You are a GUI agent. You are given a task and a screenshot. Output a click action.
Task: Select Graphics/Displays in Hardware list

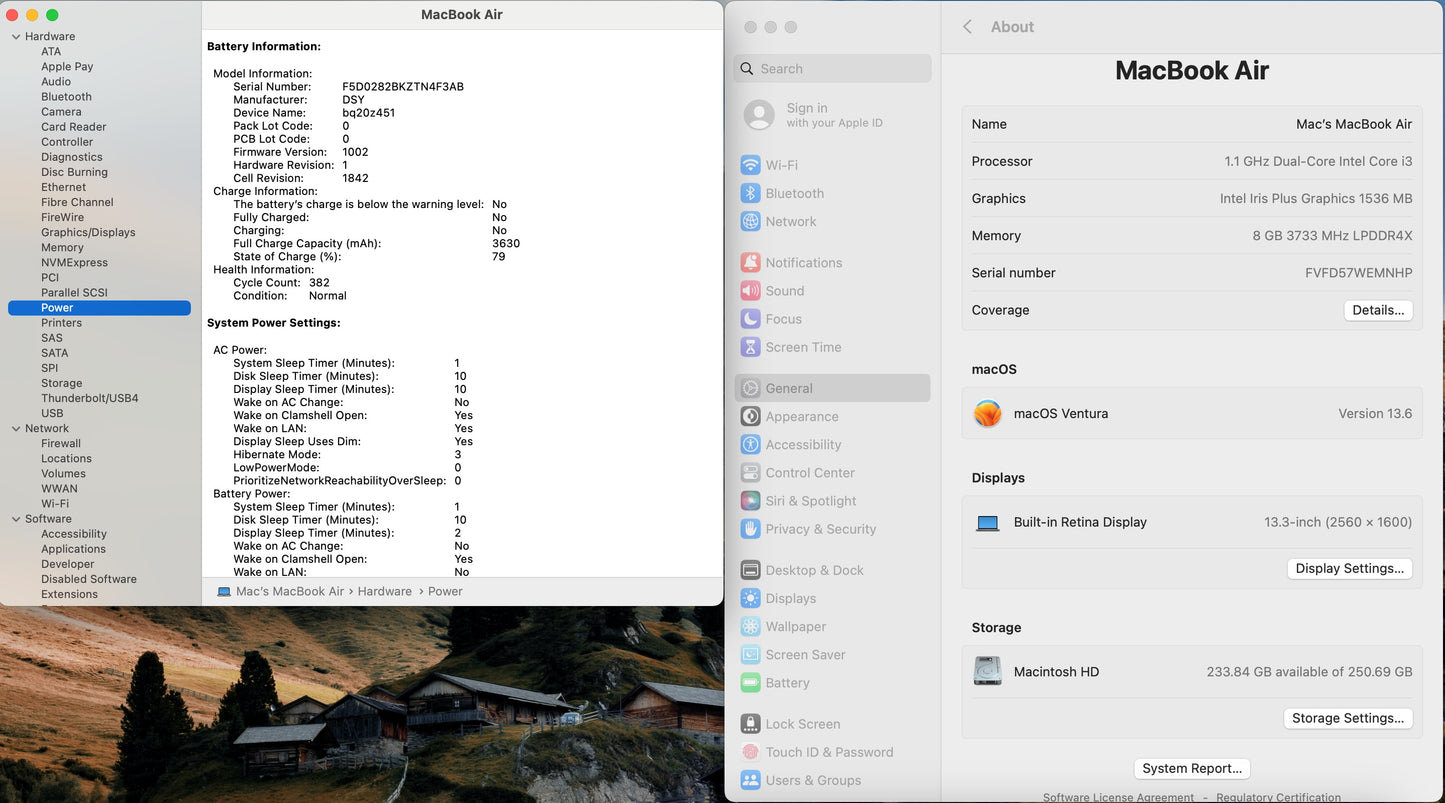(88, 232)
